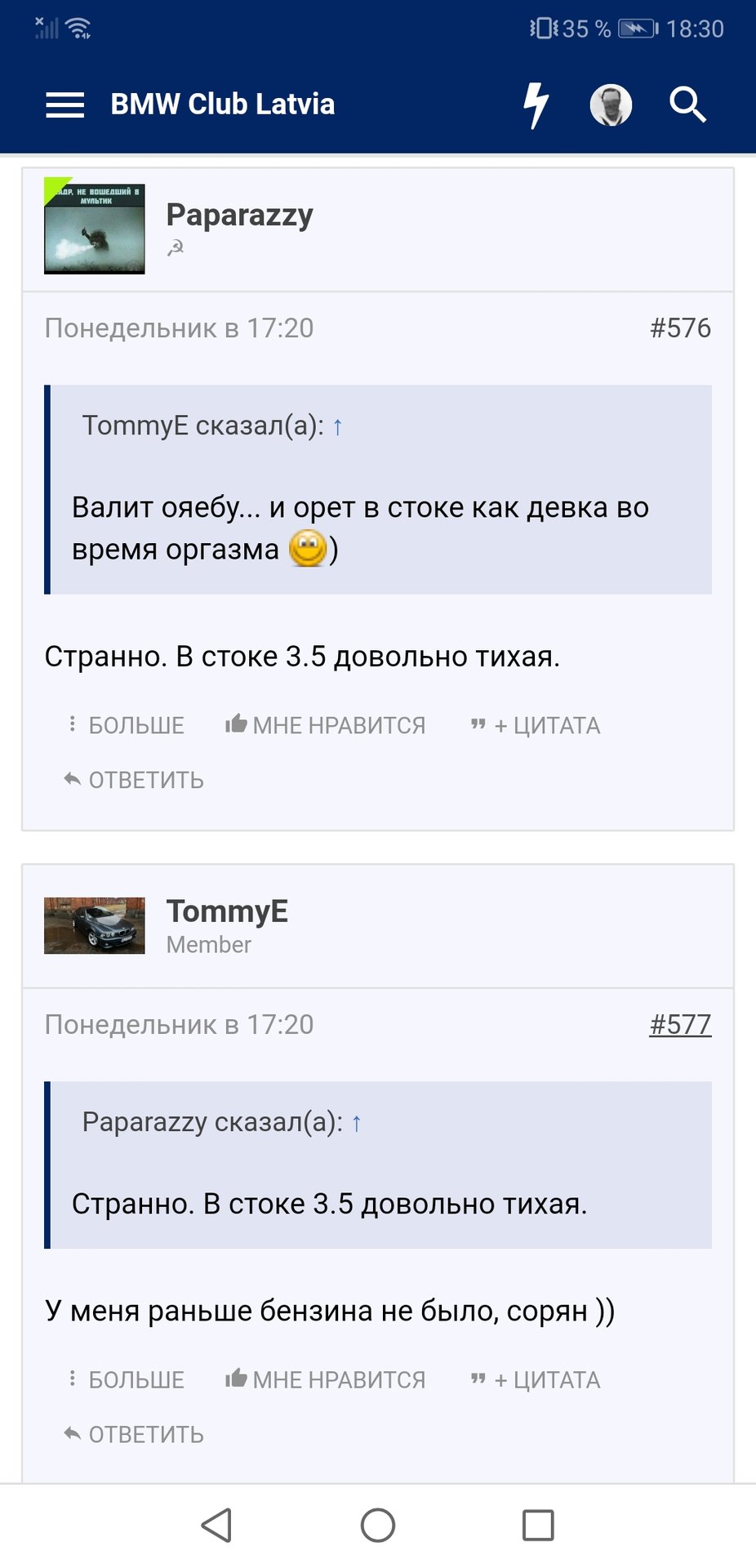Open the user profile avatar
This screenshot has width=756, height=1568.
611,105
